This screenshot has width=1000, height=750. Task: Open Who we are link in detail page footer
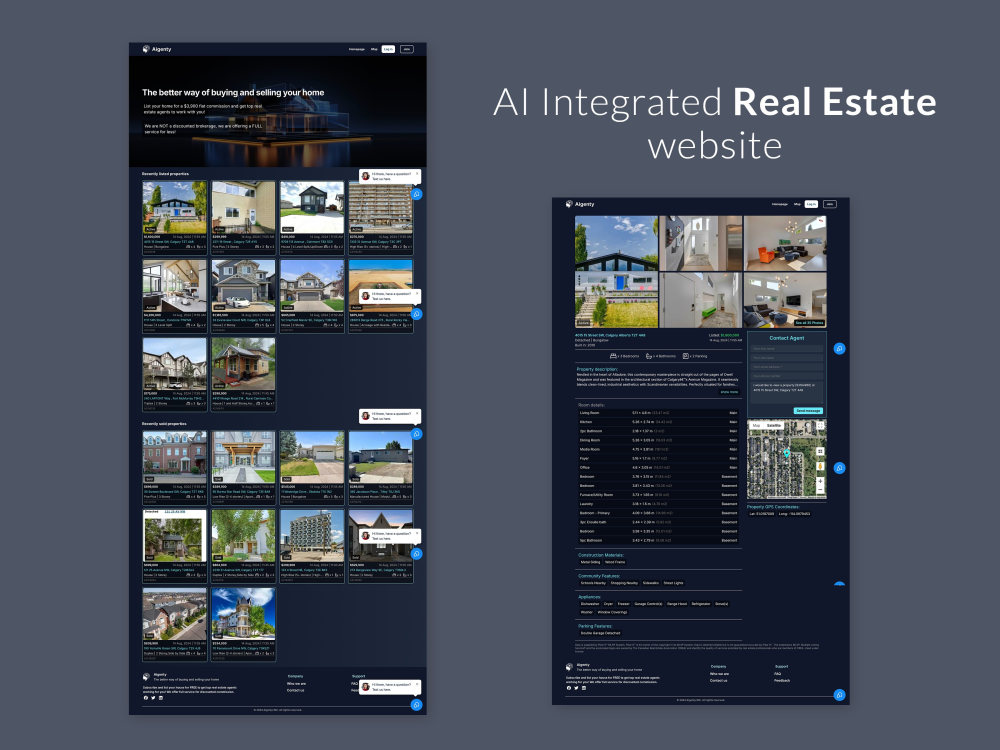719,673
